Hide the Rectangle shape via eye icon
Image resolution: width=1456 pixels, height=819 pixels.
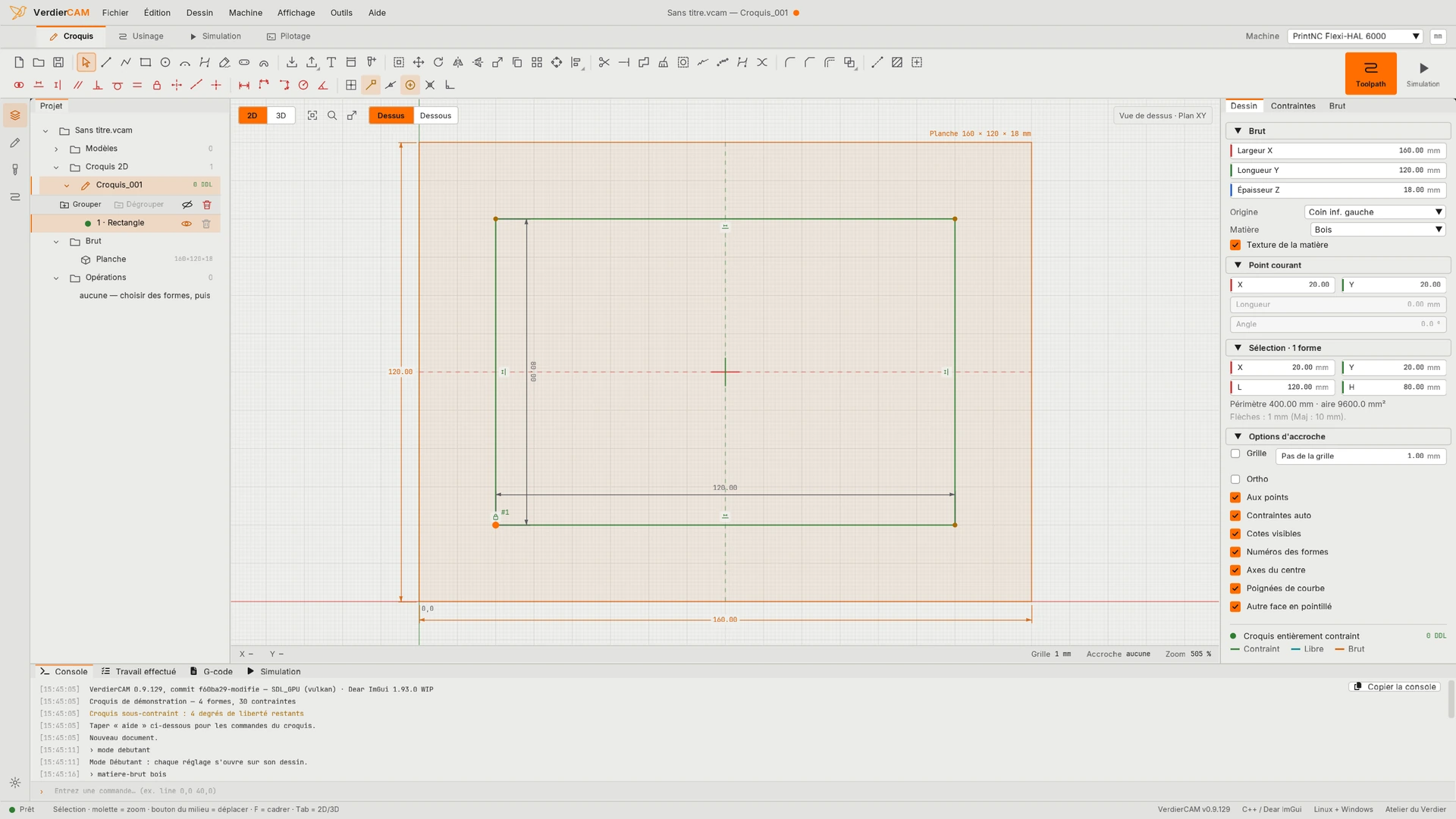[187, 224]
